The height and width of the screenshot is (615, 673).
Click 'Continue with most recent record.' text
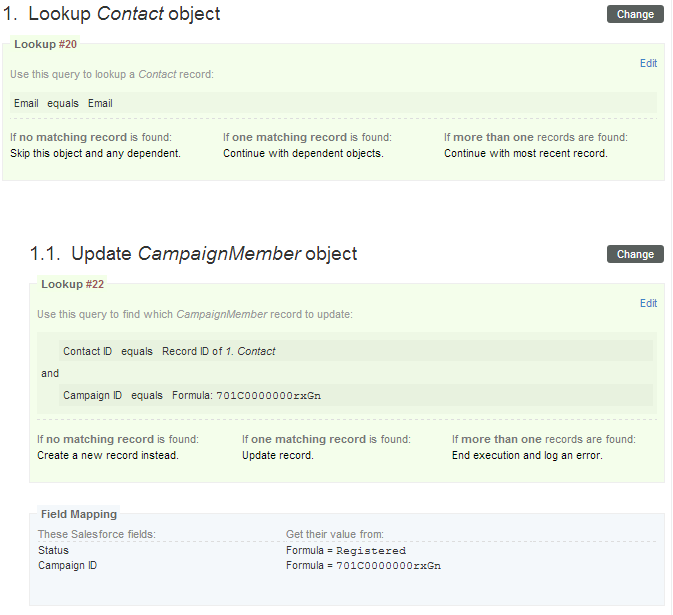pyautogui.click(x=526, y=153)
